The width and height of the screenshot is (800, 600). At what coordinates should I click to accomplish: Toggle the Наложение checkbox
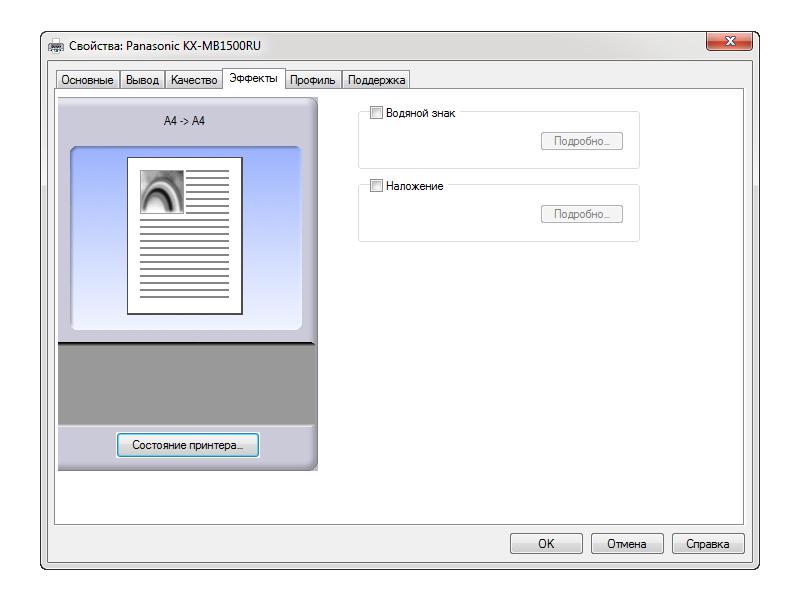[x=376, y=186]
